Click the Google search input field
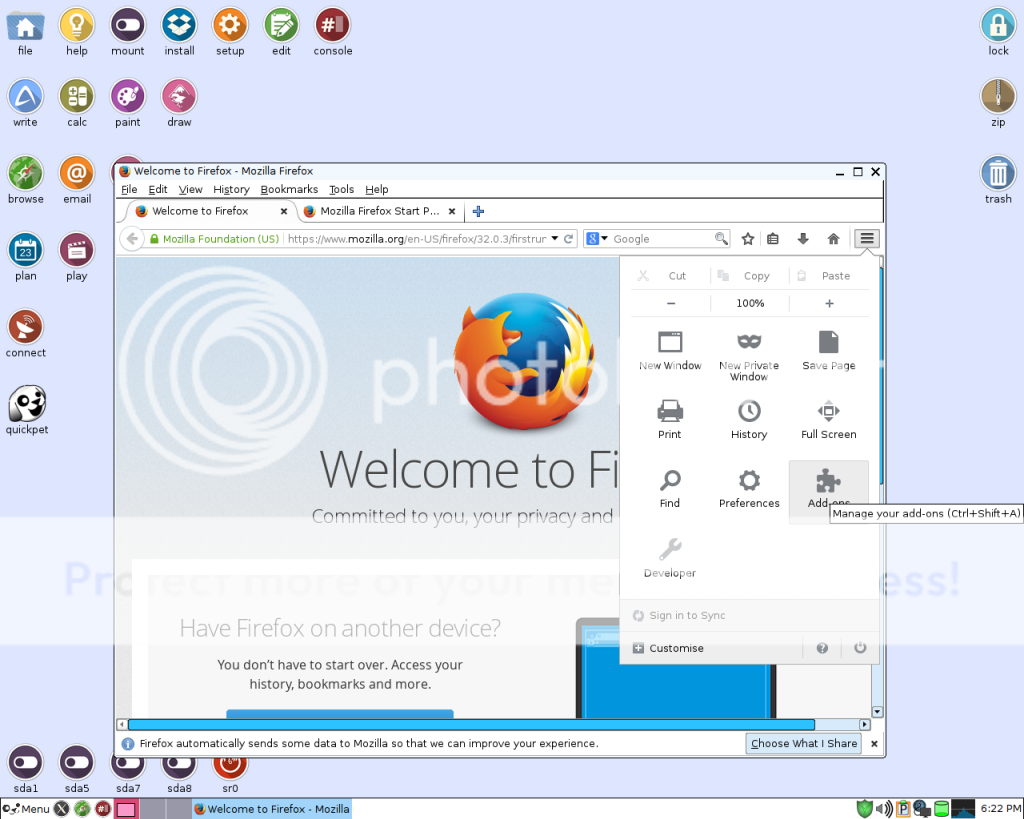This screenshot has width=1024, height=819. (x=662, y=239)
